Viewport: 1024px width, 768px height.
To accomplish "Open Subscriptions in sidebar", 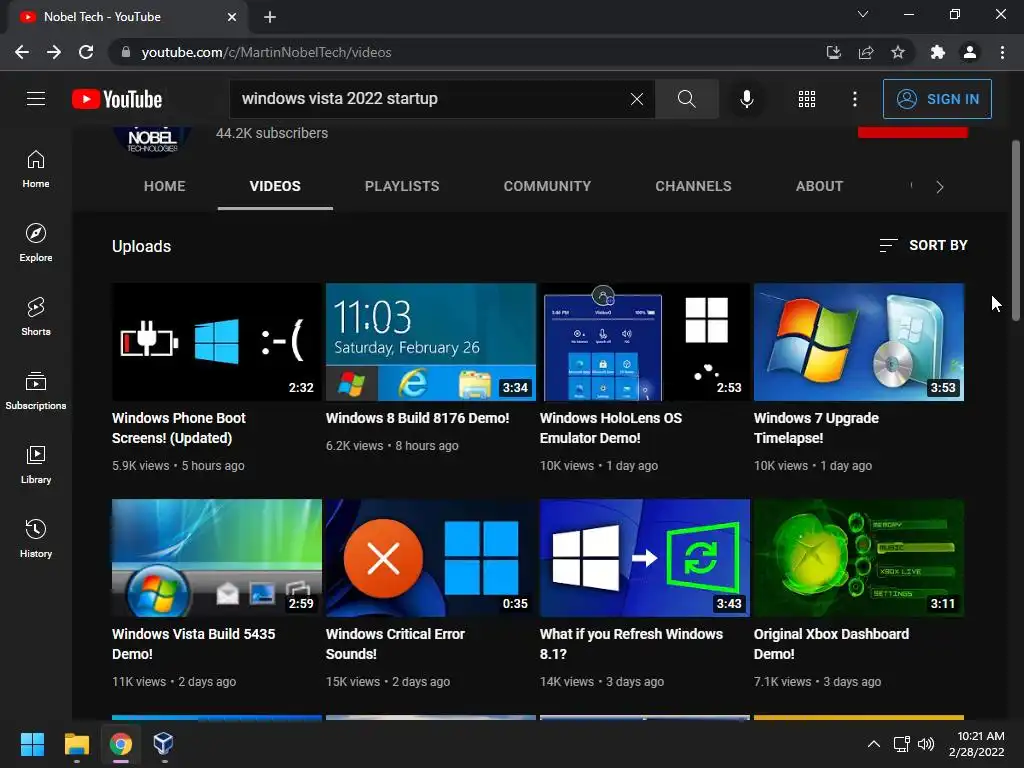I will (36, 391).
